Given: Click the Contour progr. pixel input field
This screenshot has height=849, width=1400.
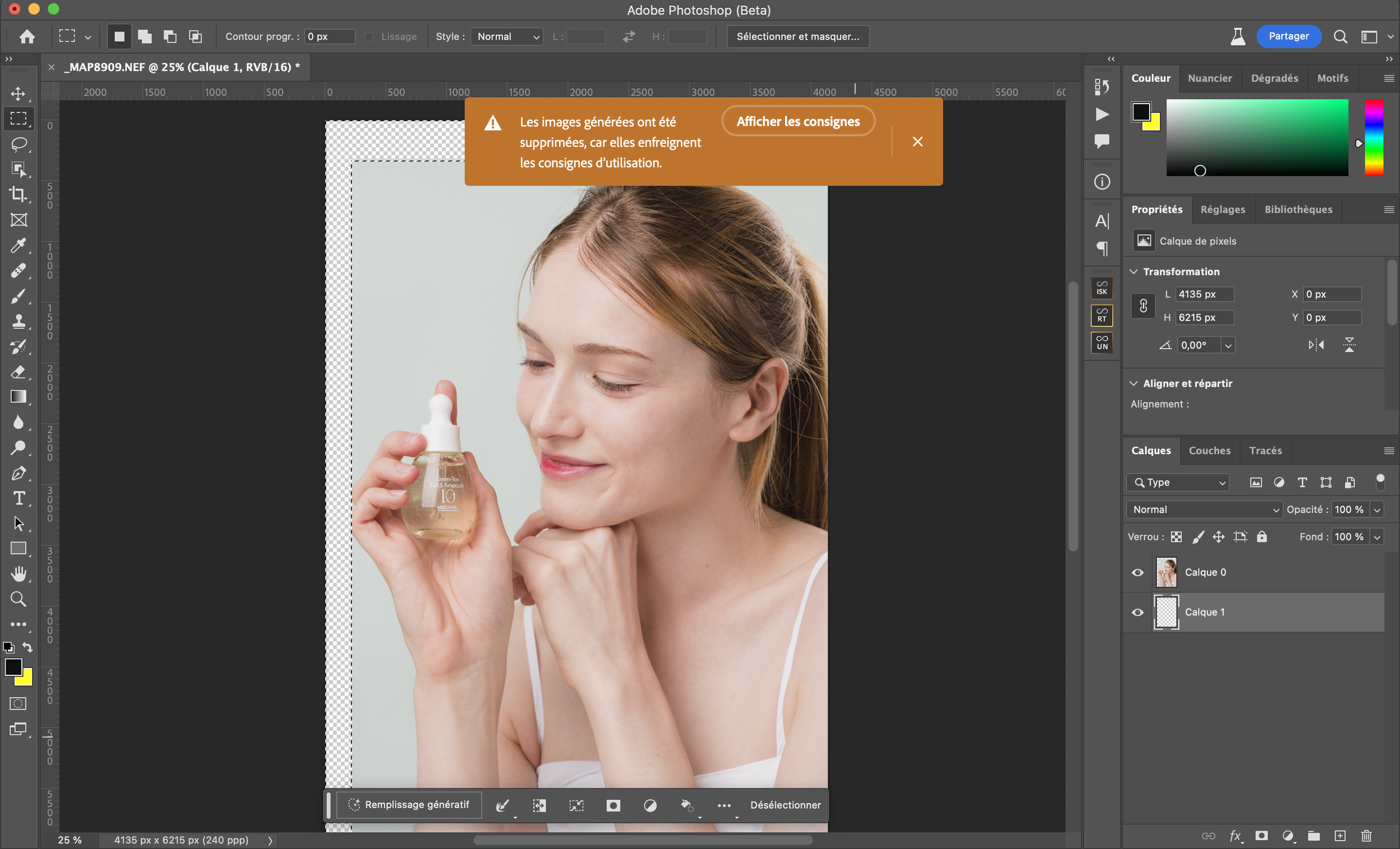Looking at the screenshot, I should [x=329, y=36].
